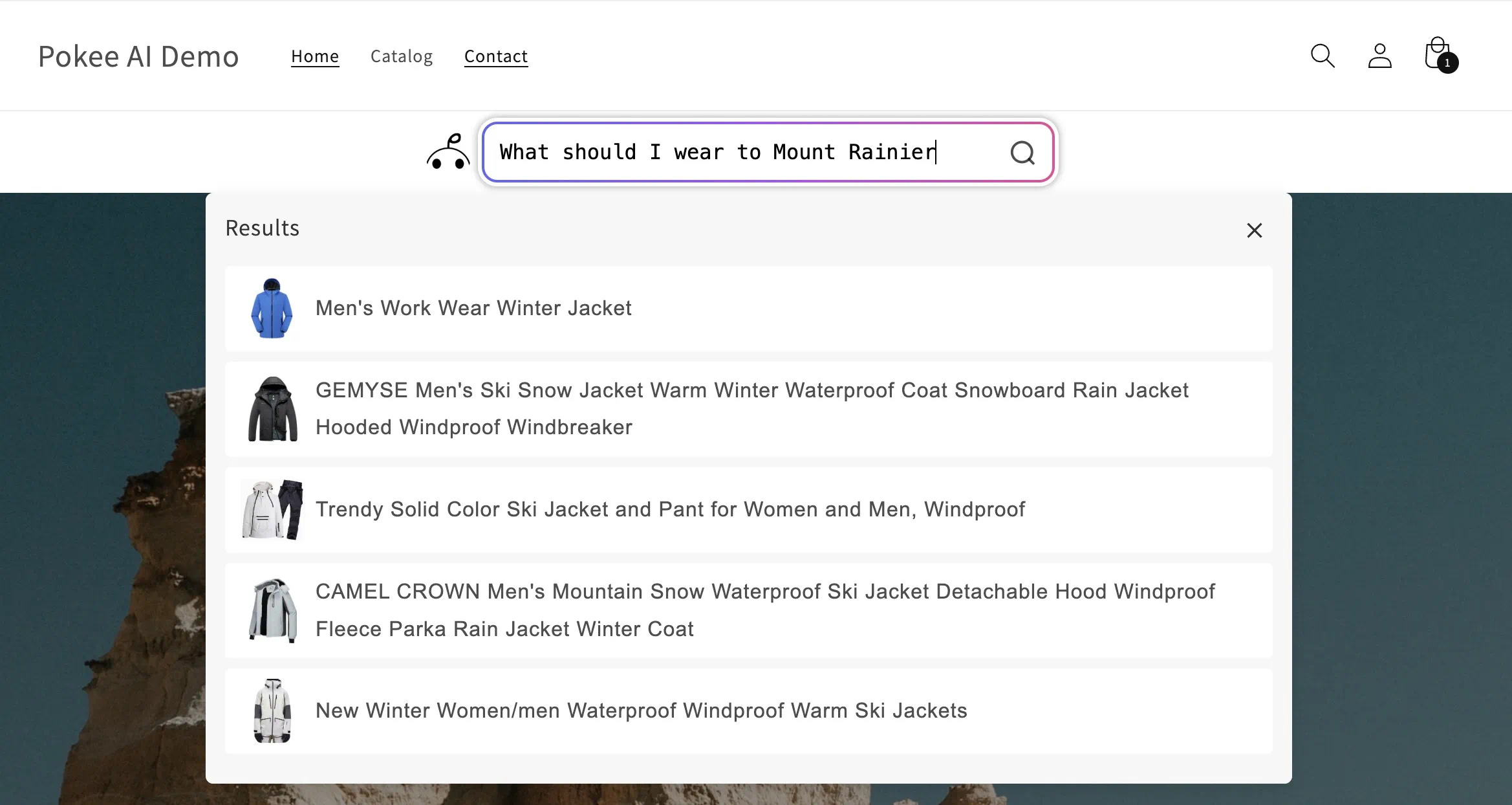
Task: Go to the Home menu item
Action: click(315, 56)
